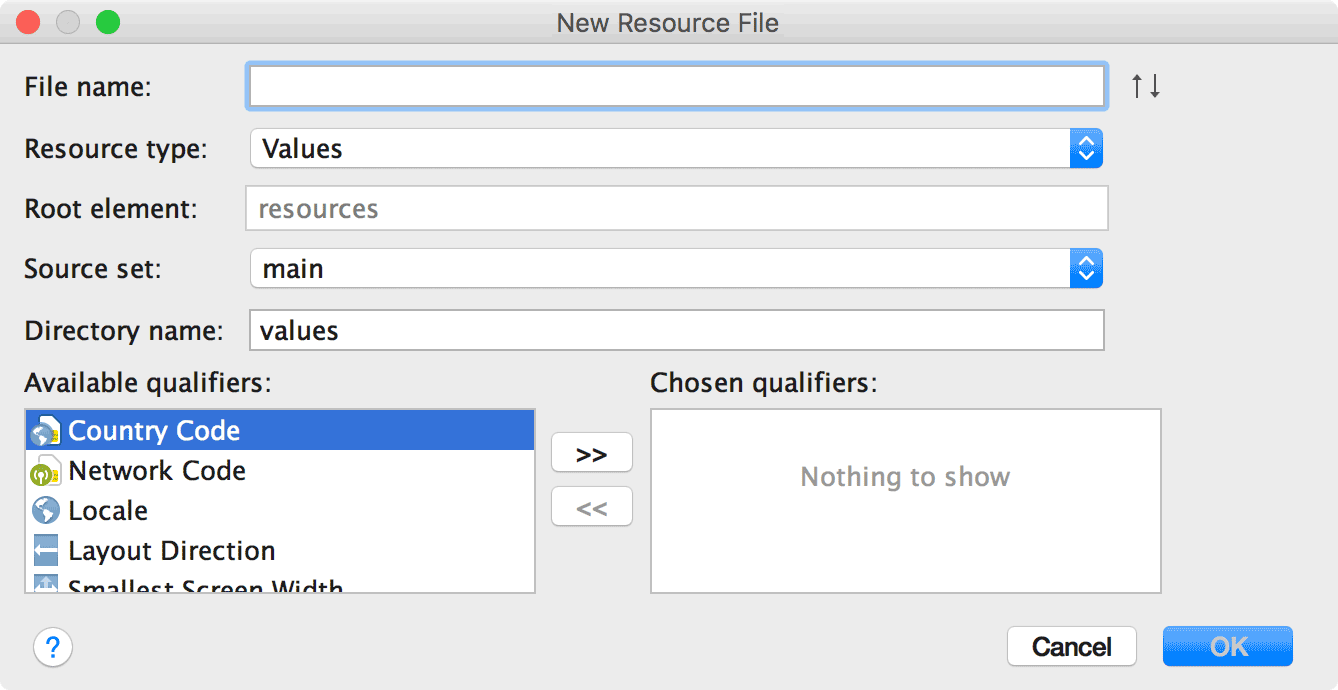
Task: Select Country Code in Available qualifiers
Action: coord(154,431)
